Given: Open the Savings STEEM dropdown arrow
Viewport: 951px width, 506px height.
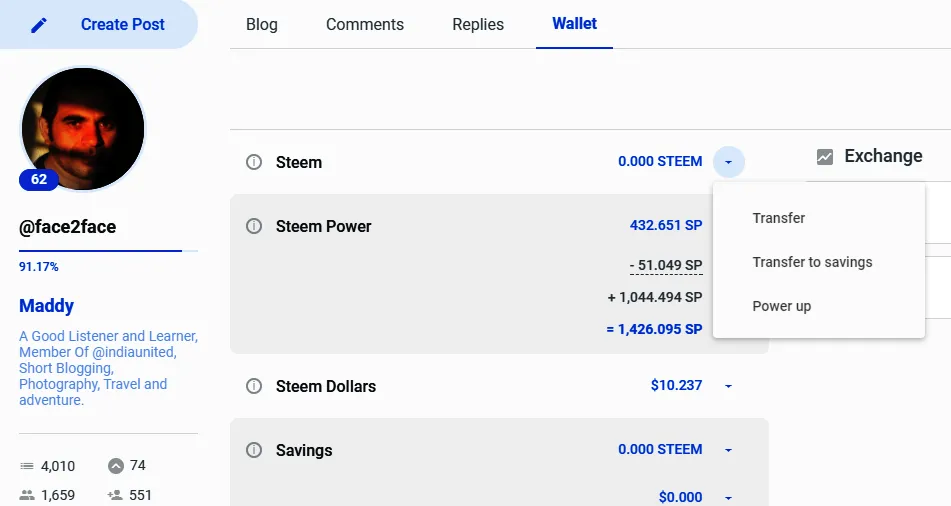Looking at the screenshot, I should [x=728, y=450].
